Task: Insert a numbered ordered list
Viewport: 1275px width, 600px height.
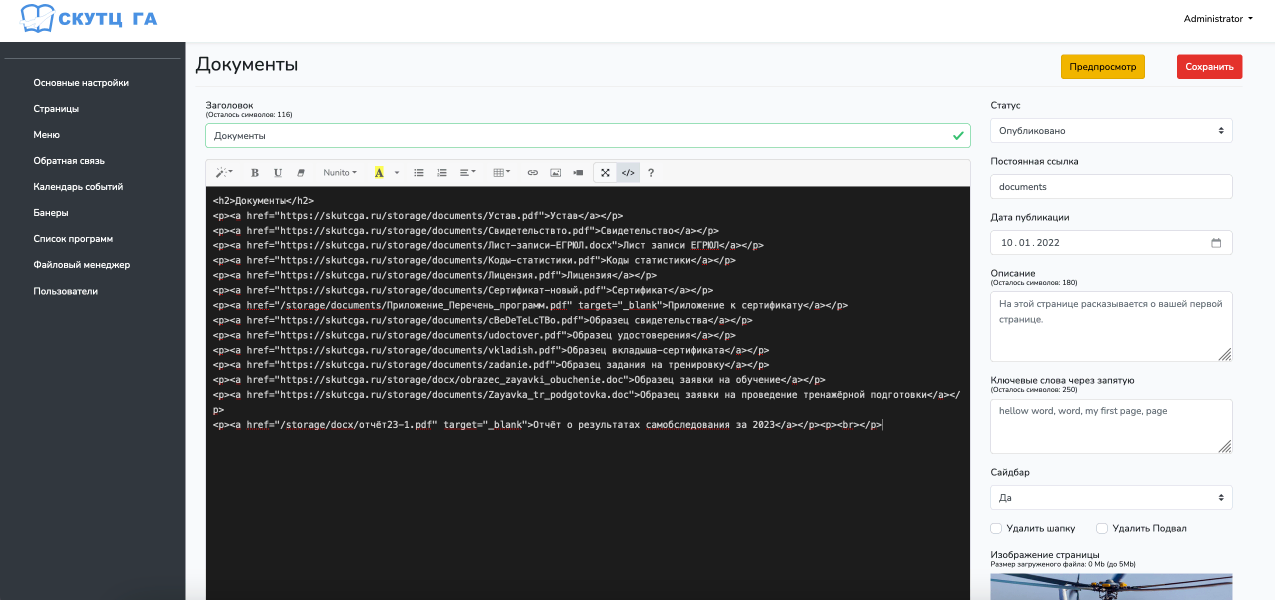Action: click(x=442, y=173)
